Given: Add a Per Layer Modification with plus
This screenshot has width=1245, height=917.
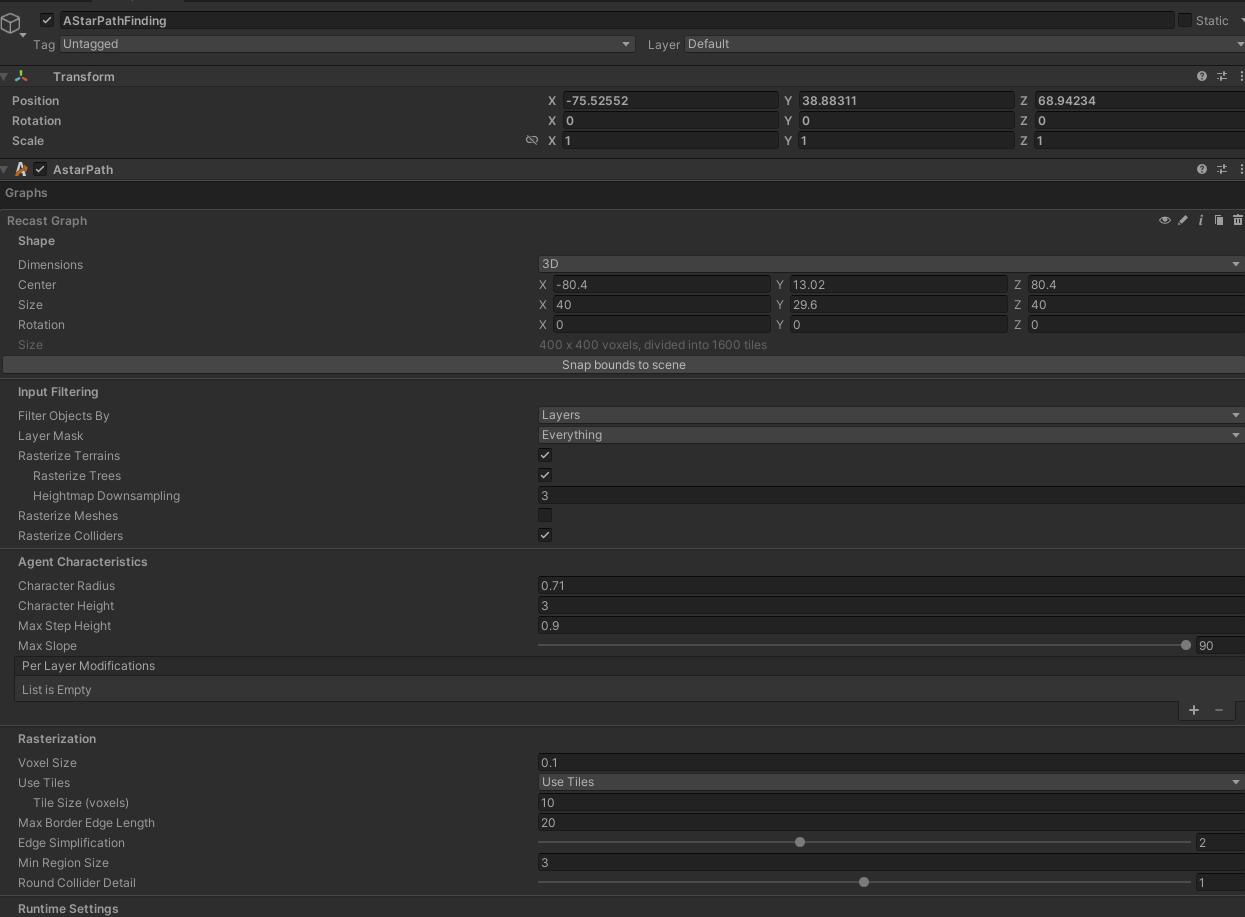Looking at the screenshot, I should tap(1194, 710).
